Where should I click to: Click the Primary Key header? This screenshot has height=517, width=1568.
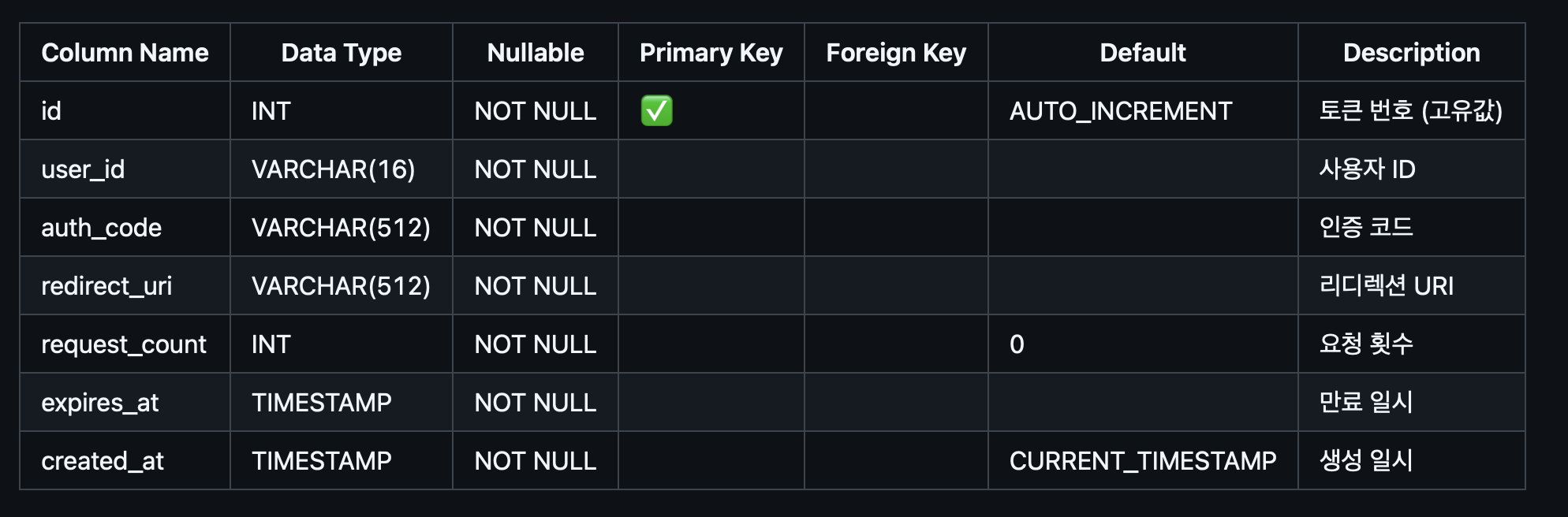point(711,53)
